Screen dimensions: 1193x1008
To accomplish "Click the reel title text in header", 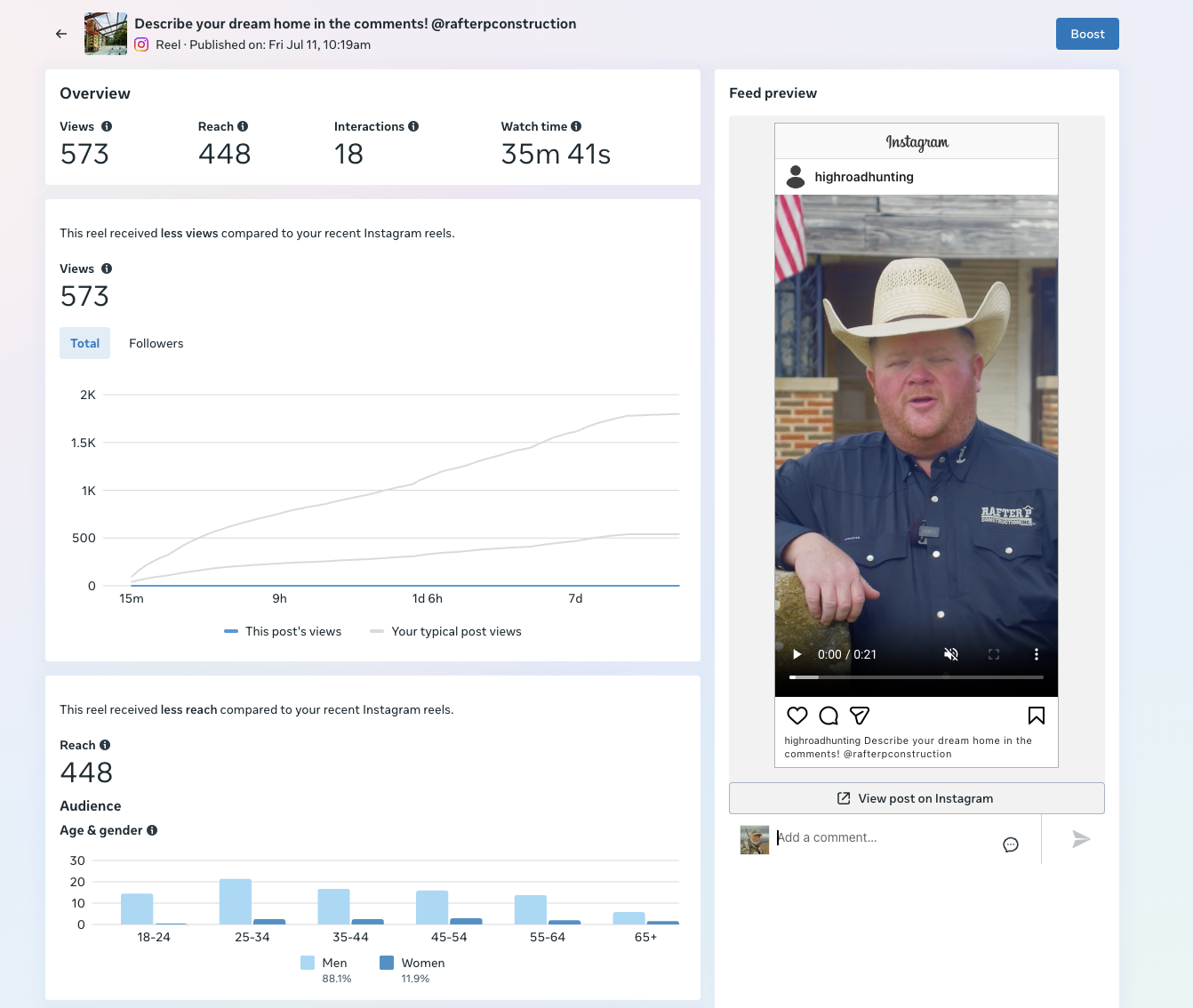I will point(356,24).
